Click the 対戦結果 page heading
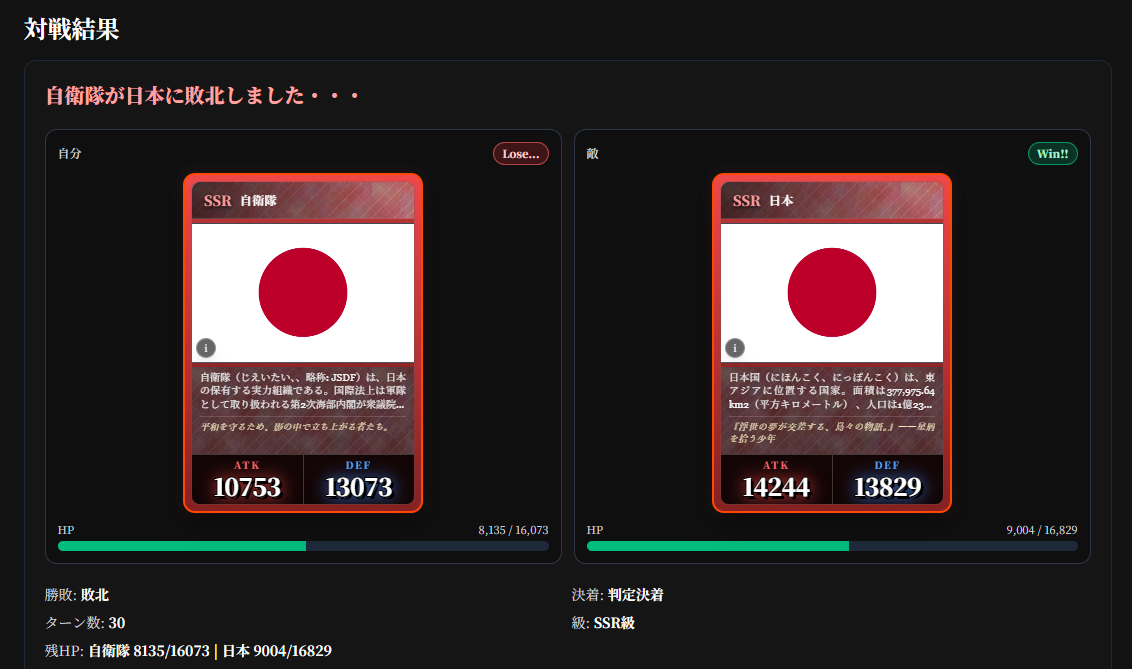Image resolution: width=1132 pixels, height=669 pixels. tap(71, 29)
